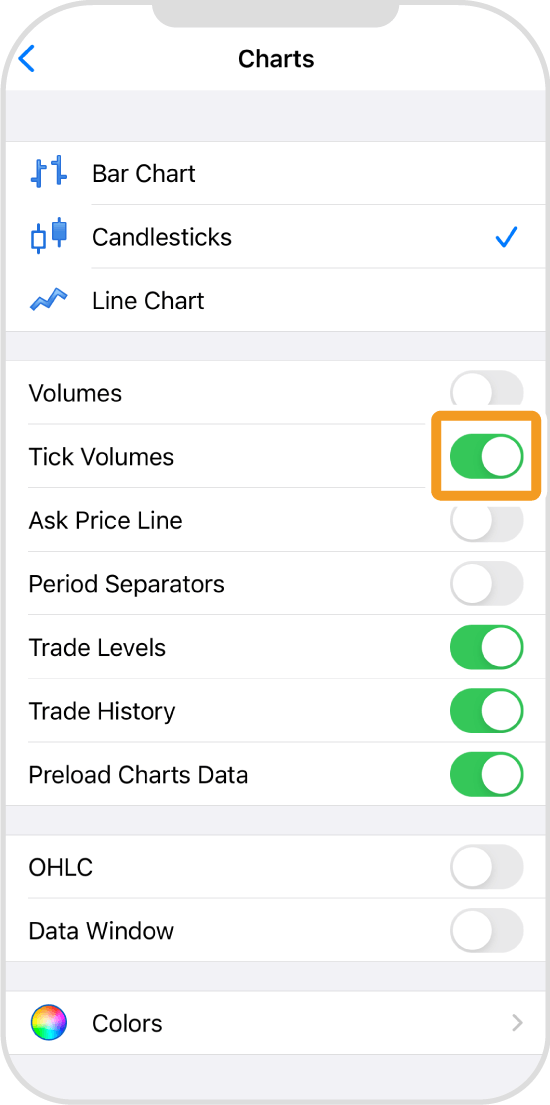Turn off Tick Volumes toggle
Screen dimensions: 550x1105
pyautogui.click(x=487, y=457)
